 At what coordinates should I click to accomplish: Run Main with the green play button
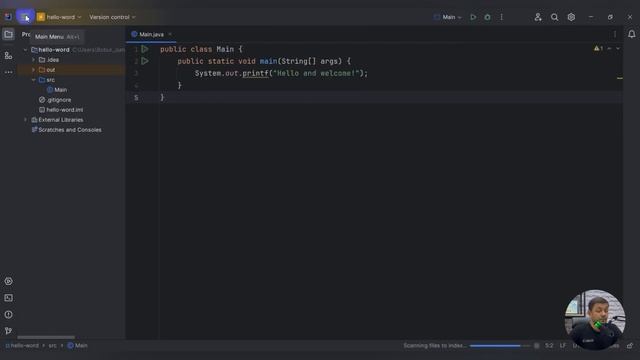[473, 17]
